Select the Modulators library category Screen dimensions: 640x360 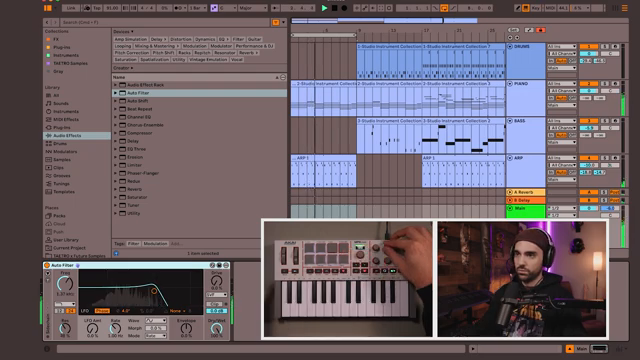[x=65, y=151]
